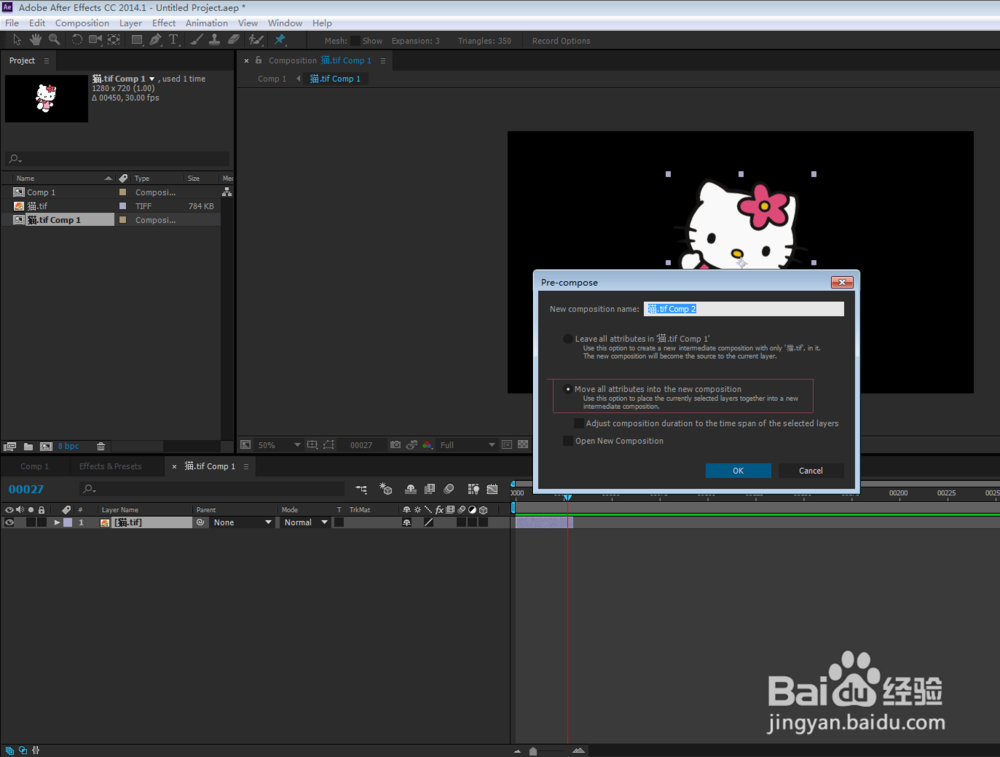This screenshot has width=1000, height=757.
Task: Select 'Move all attributes into new composition' option
Action: (x=568, y=389)
